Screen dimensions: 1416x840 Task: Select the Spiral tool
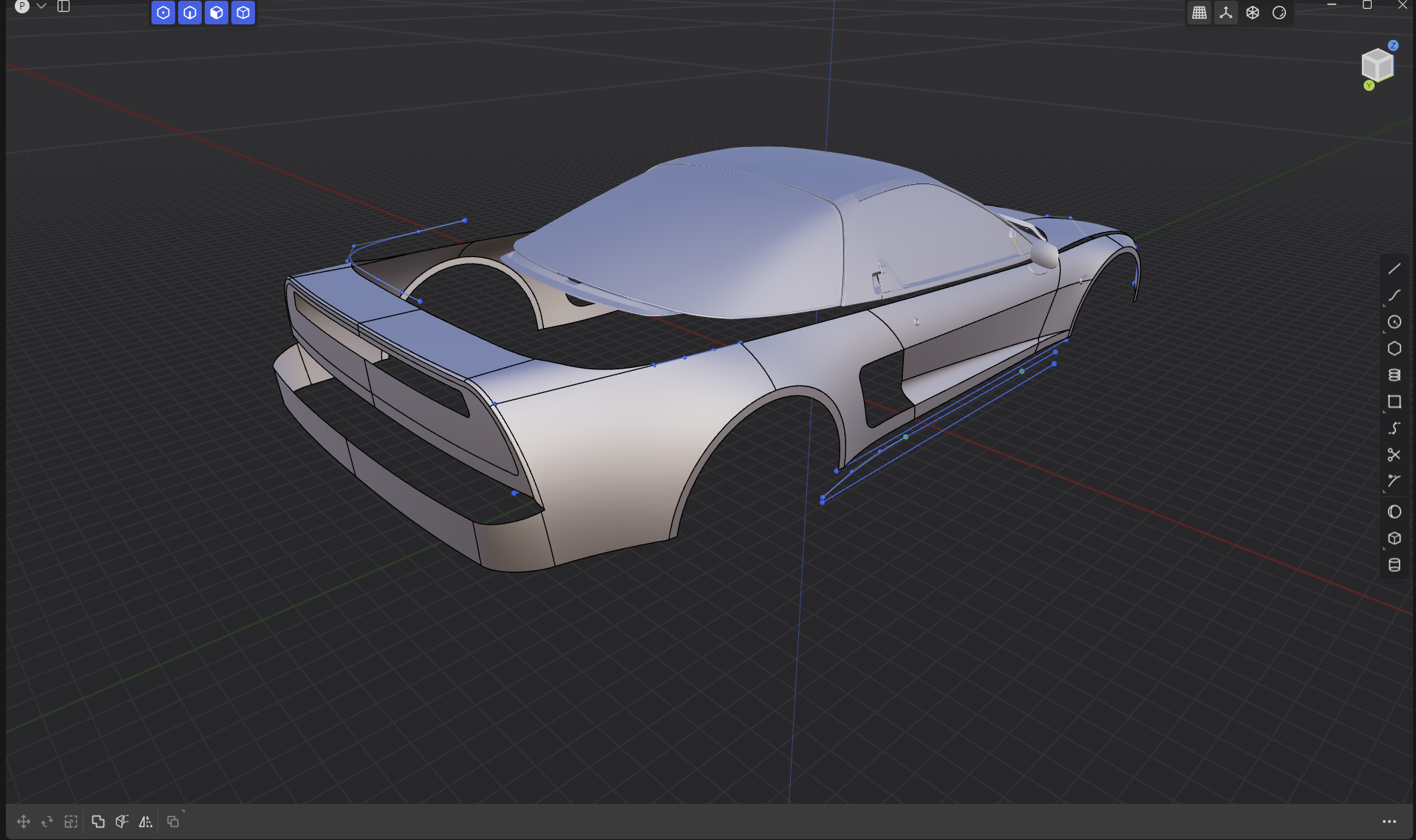pyautogui.click(x=1395, y=375)
